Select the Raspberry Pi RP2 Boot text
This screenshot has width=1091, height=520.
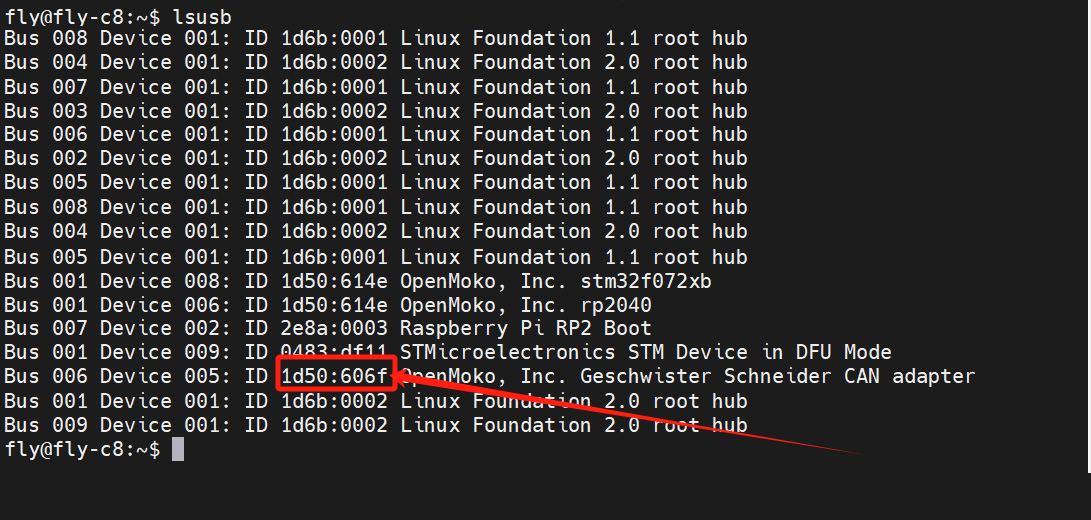[x=525, y=328]
